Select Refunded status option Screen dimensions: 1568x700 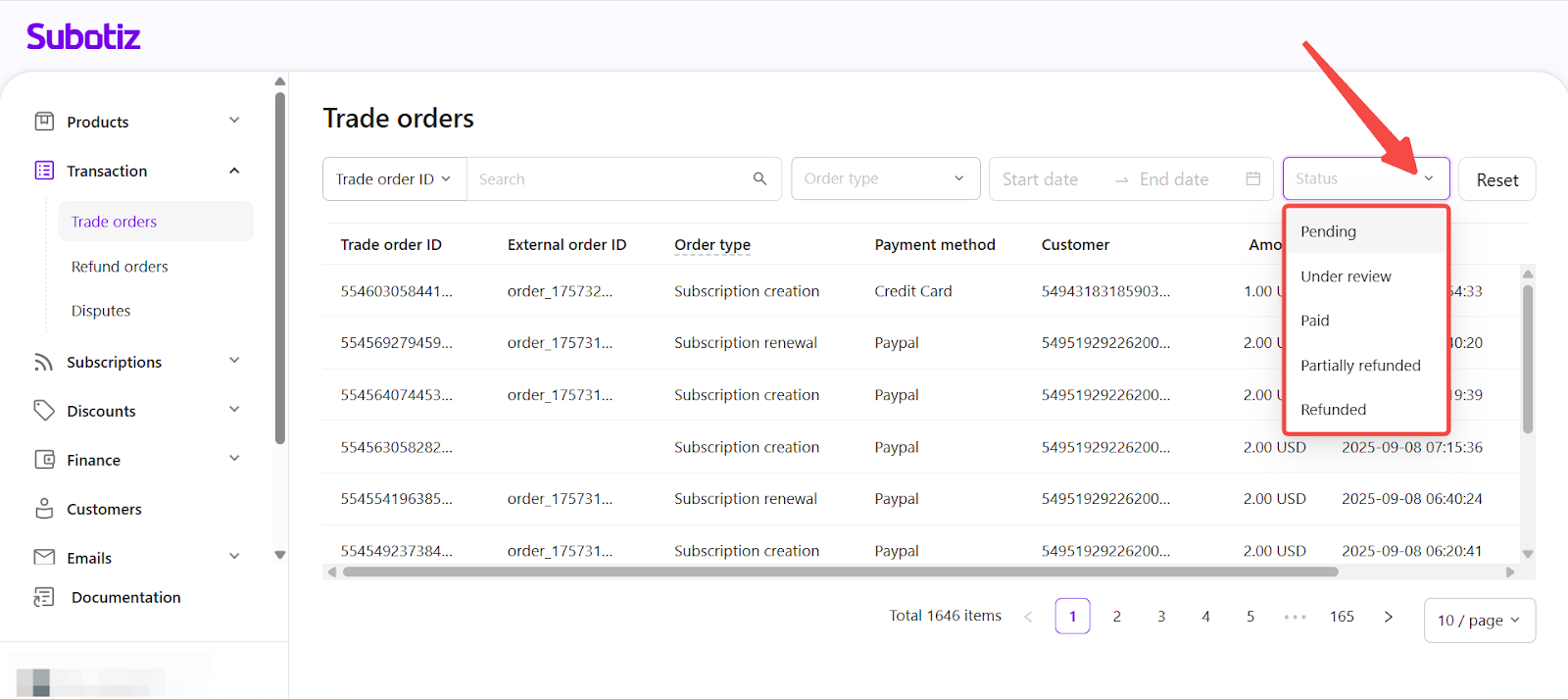[1333, 410]
